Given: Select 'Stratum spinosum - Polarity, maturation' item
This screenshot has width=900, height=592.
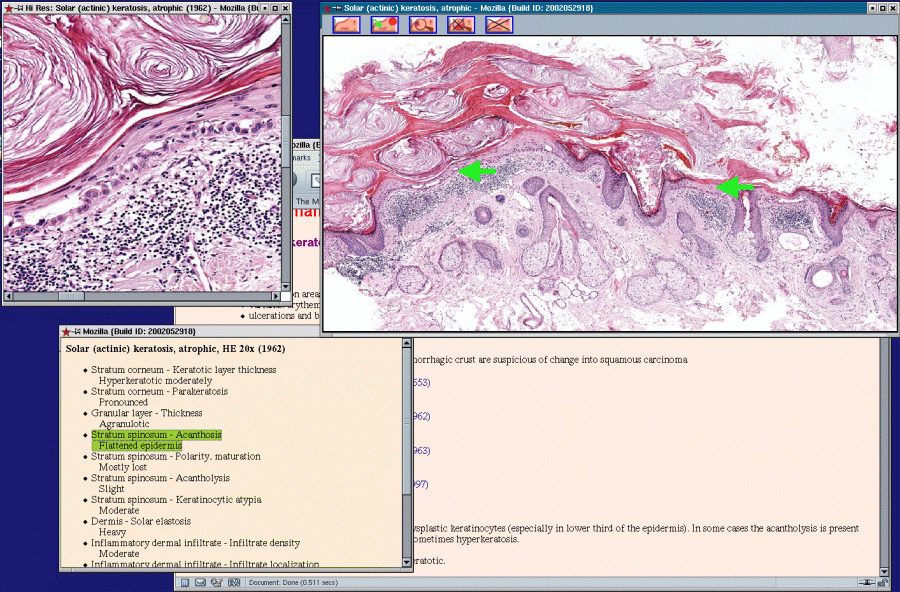Looking at the screenshot, I should coord(176,456).
